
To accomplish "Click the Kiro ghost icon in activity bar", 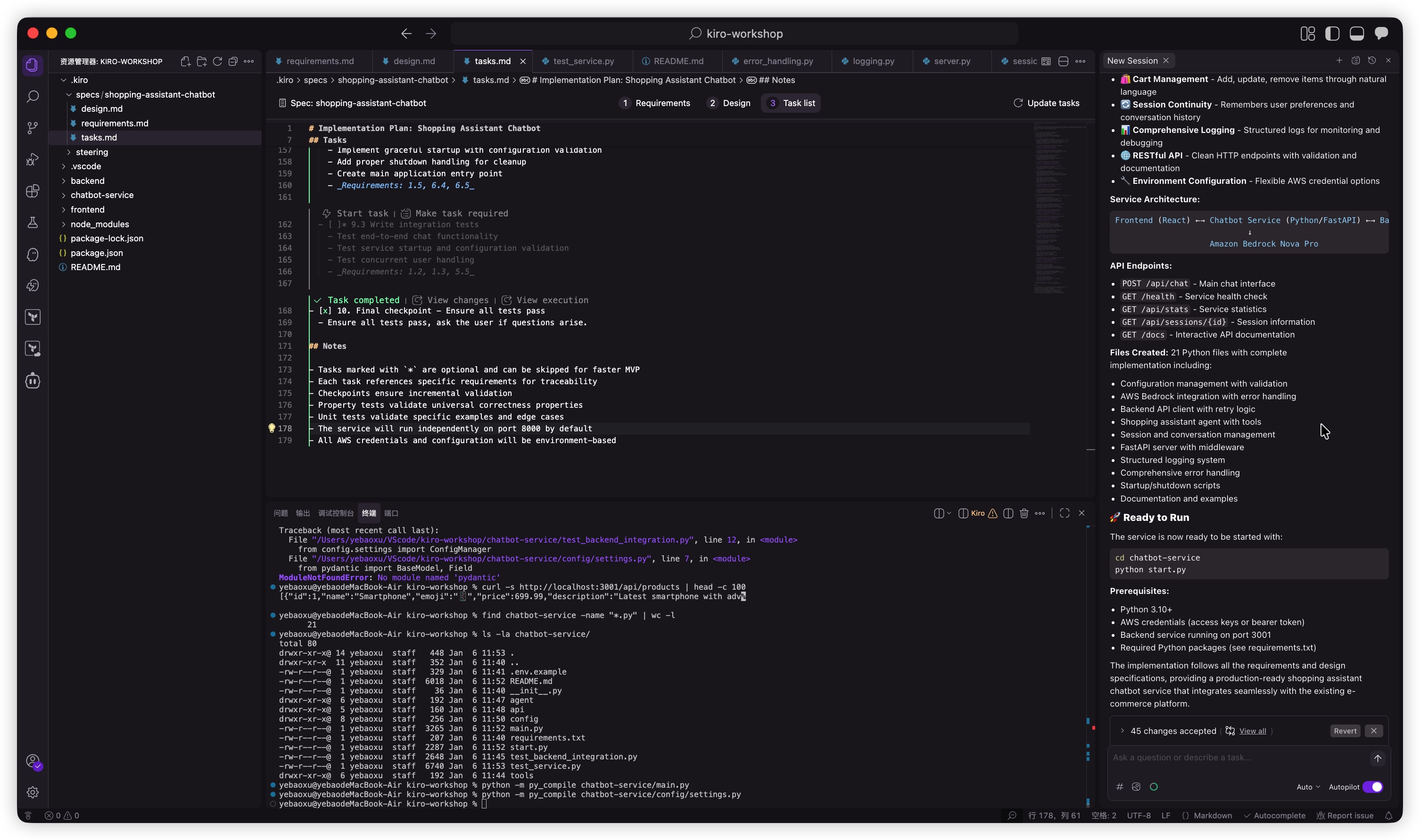I will 33,255.
